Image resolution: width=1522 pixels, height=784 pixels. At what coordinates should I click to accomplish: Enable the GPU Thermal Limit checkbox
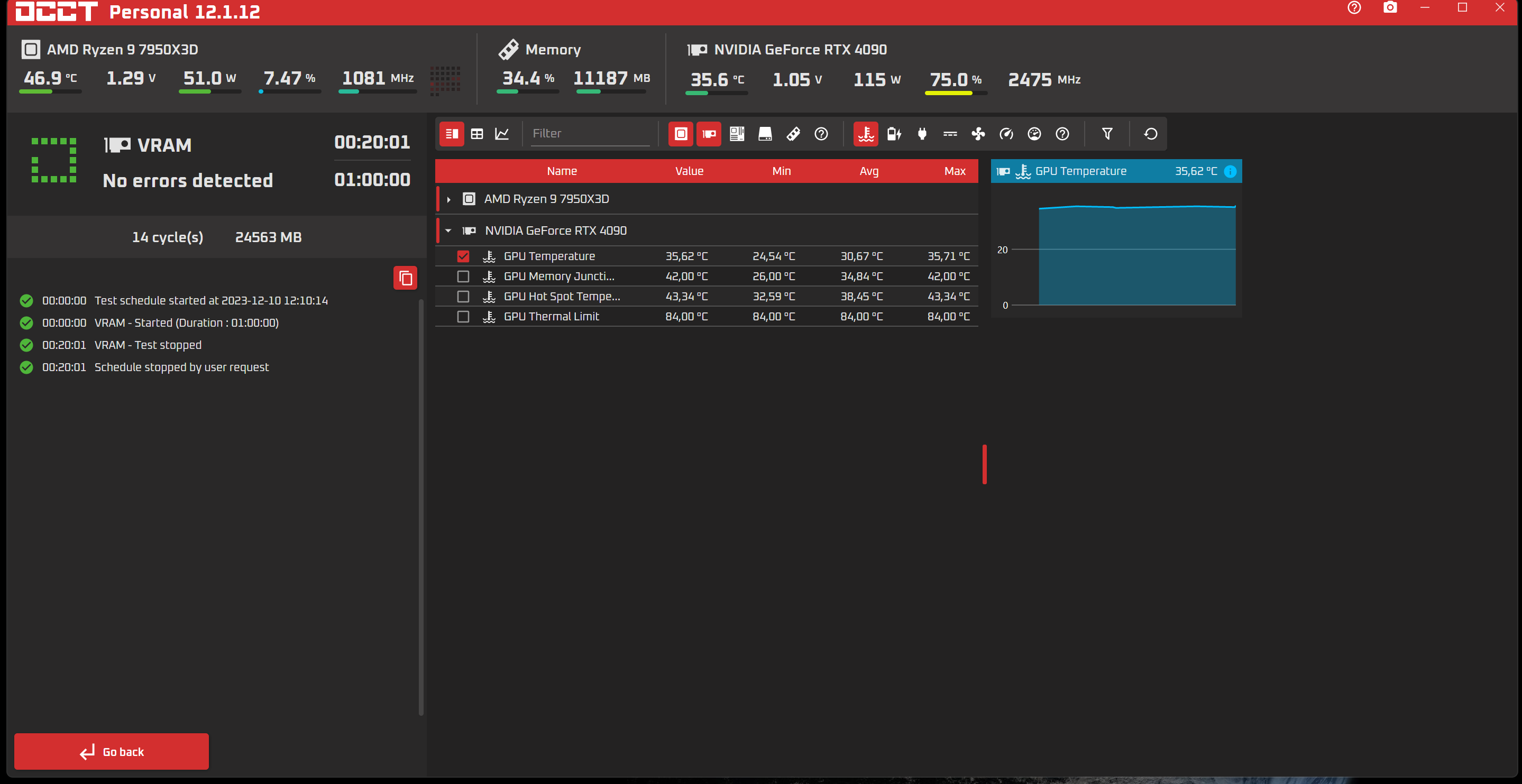click(463, 317)
